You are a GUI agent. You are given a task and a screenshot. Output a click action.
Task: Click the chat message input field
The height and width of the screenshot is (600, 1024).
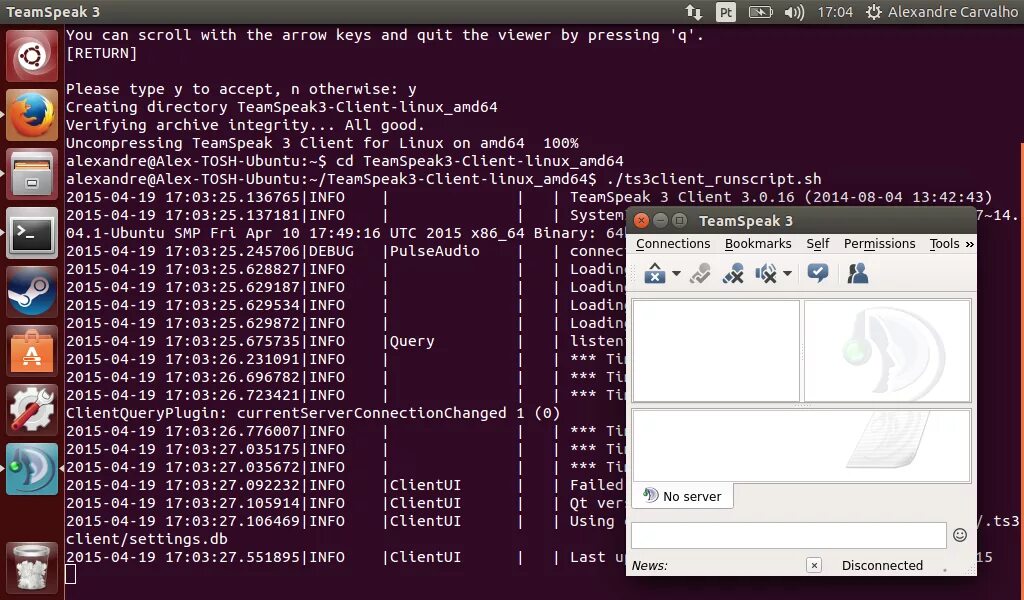click(788, 535)
